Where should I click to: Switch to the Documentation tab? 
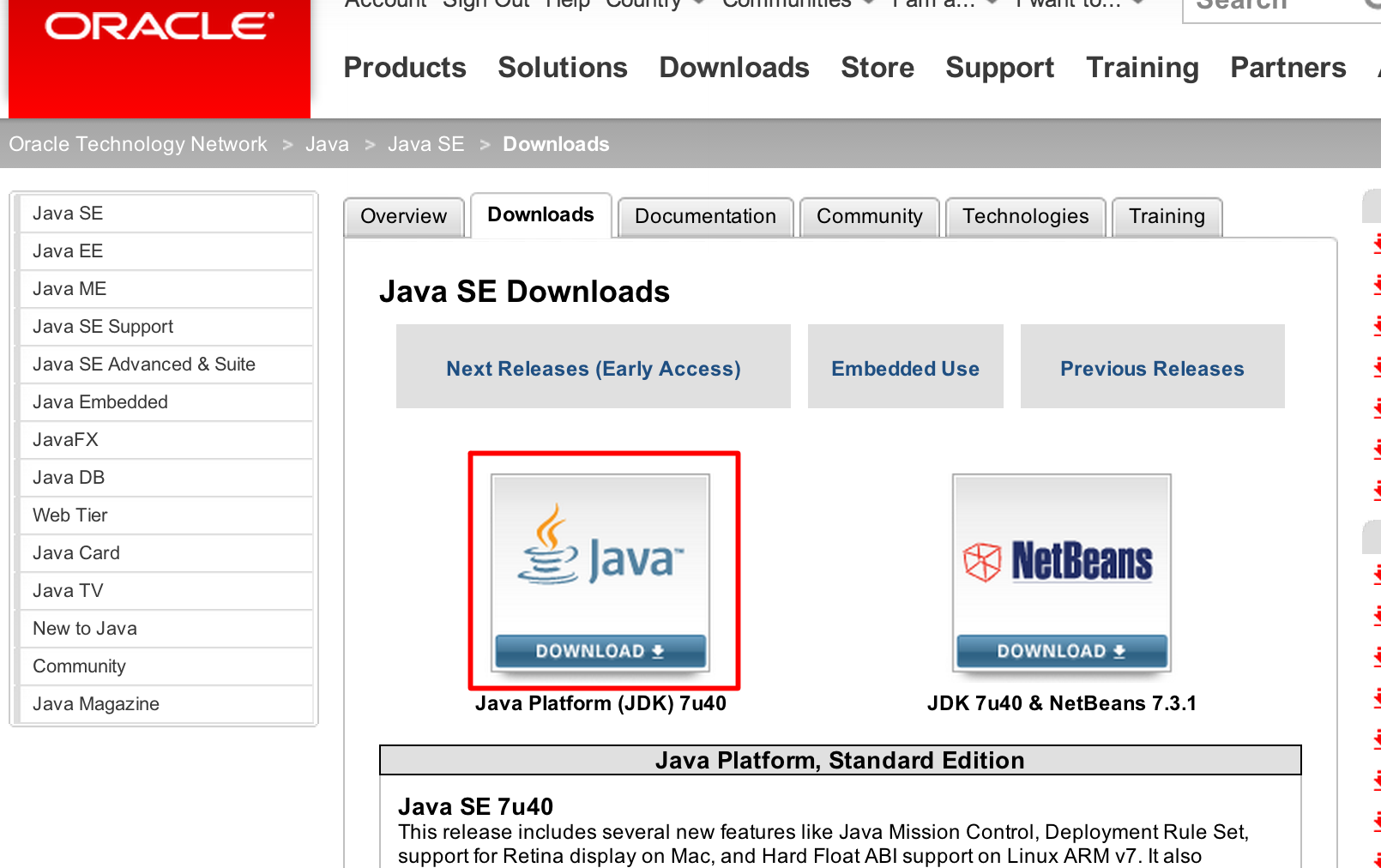[706, 217]
